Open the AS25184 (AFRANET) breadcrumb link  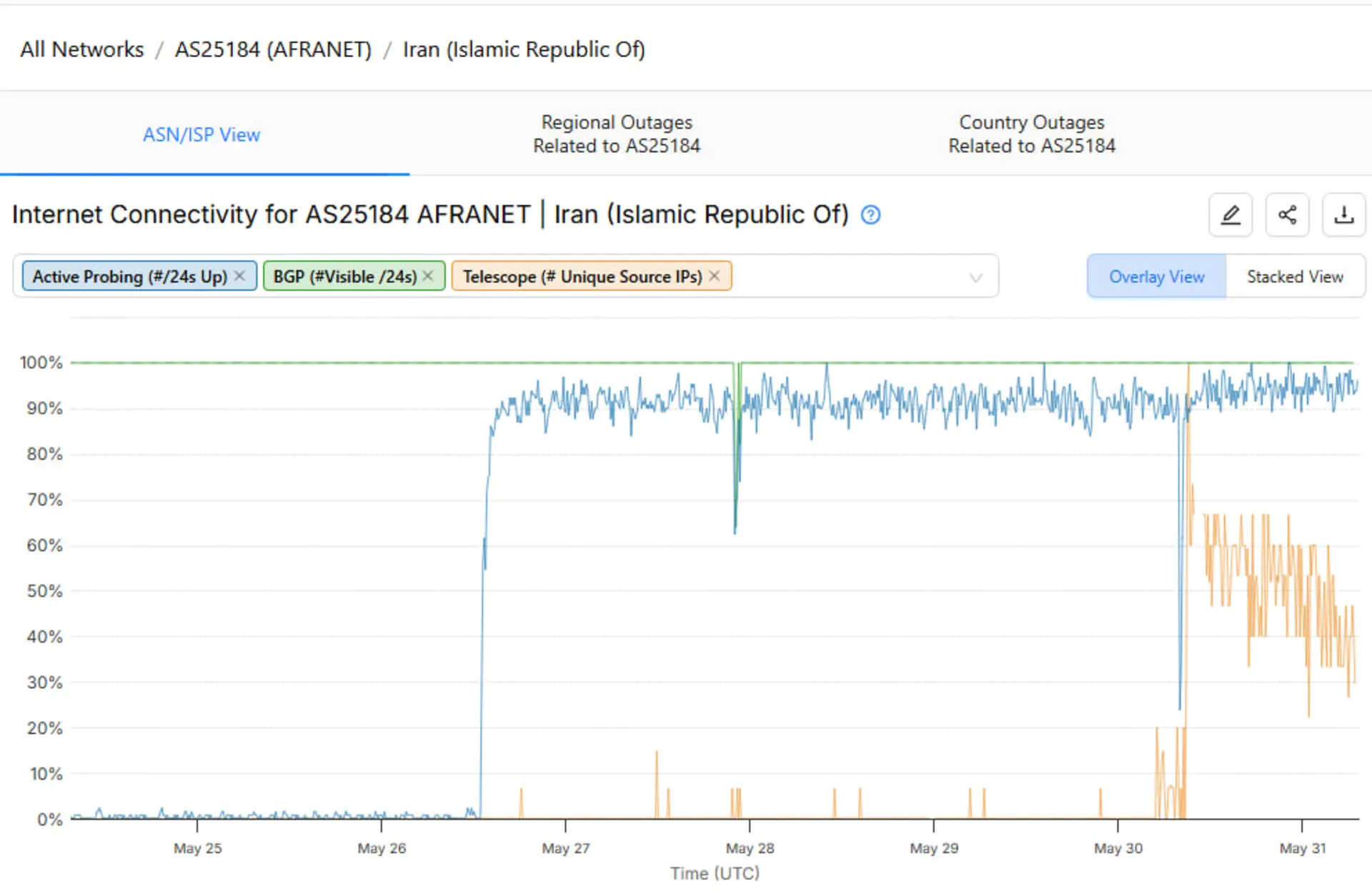[273, 49]
